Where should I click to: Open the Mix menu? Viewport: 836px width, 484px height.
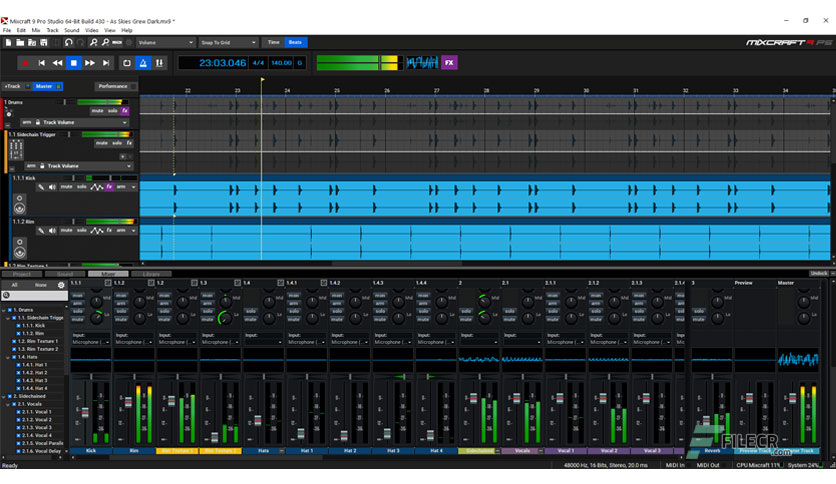point(36,30)
